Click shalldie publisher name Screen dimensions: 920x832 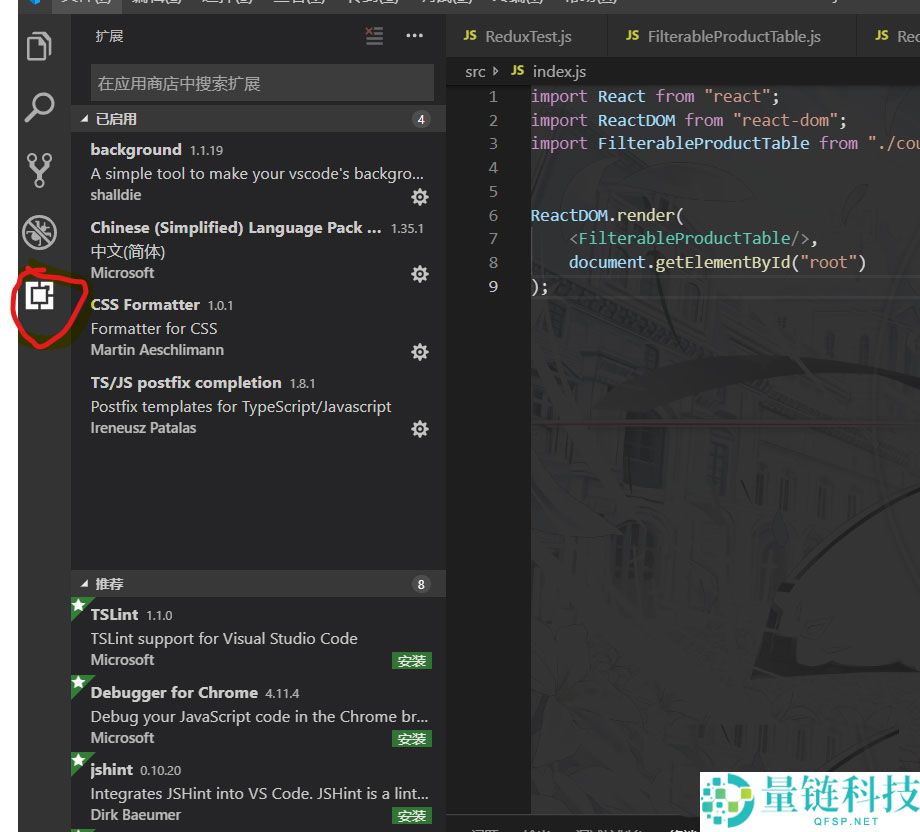[x=116, y=195]
